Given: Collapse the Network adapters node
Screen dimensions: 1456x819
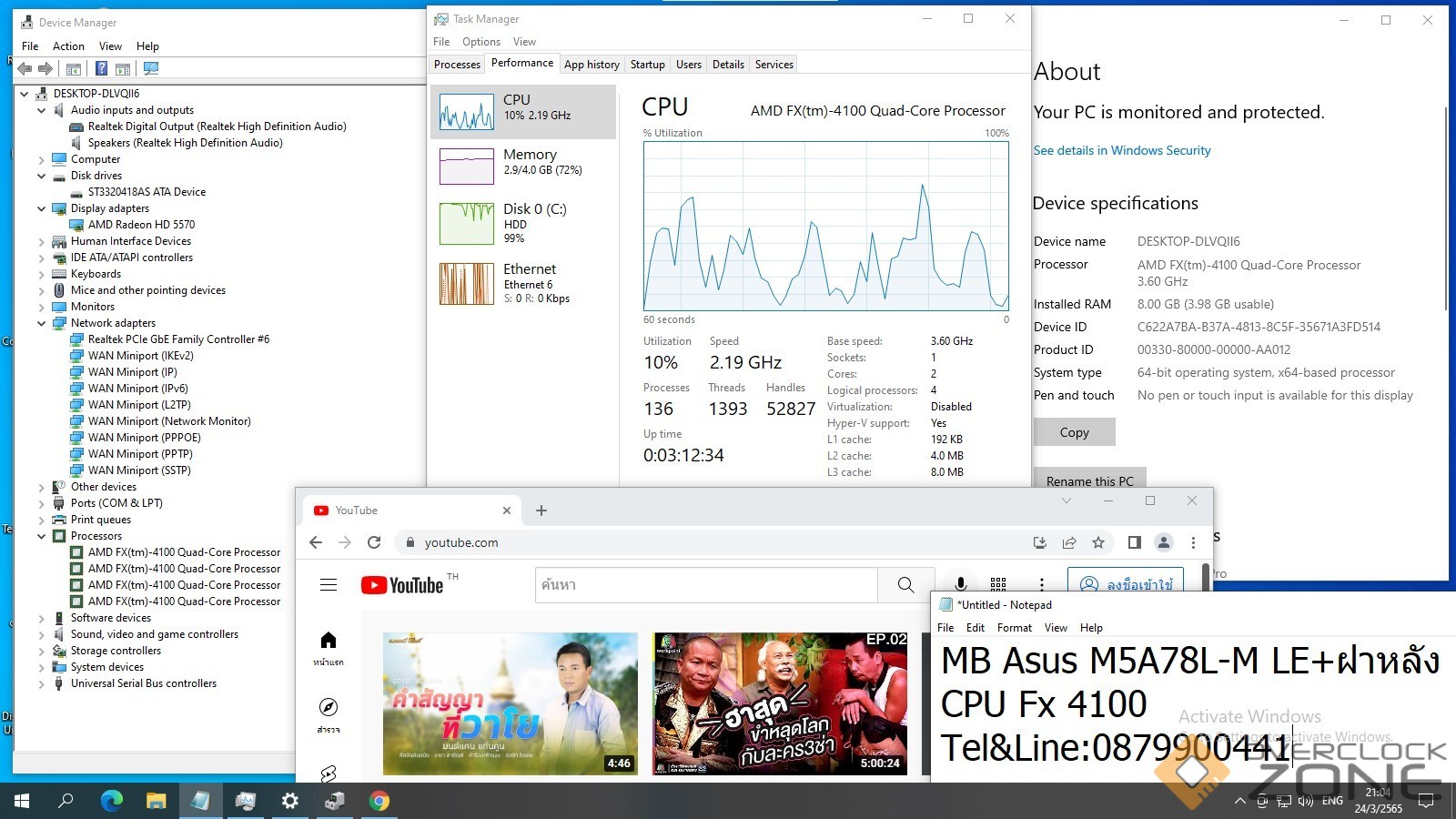Looking at the screenshot, I should [x=41, y=323].
